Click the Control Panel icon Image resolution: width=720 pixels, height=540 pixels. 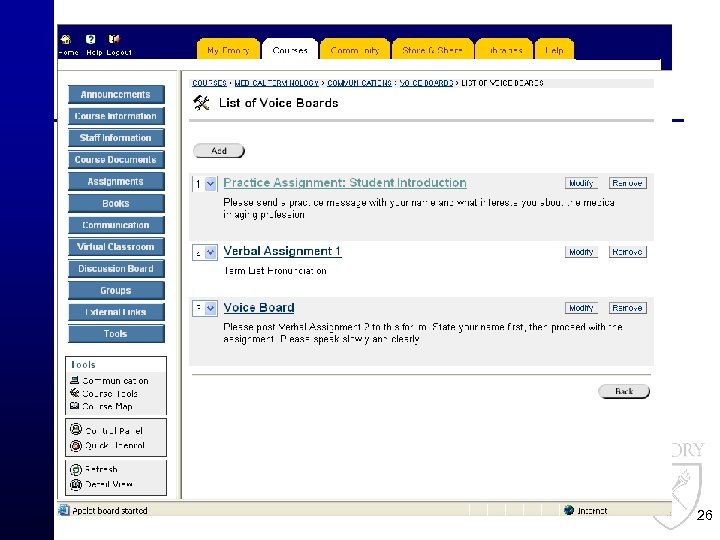76,430
